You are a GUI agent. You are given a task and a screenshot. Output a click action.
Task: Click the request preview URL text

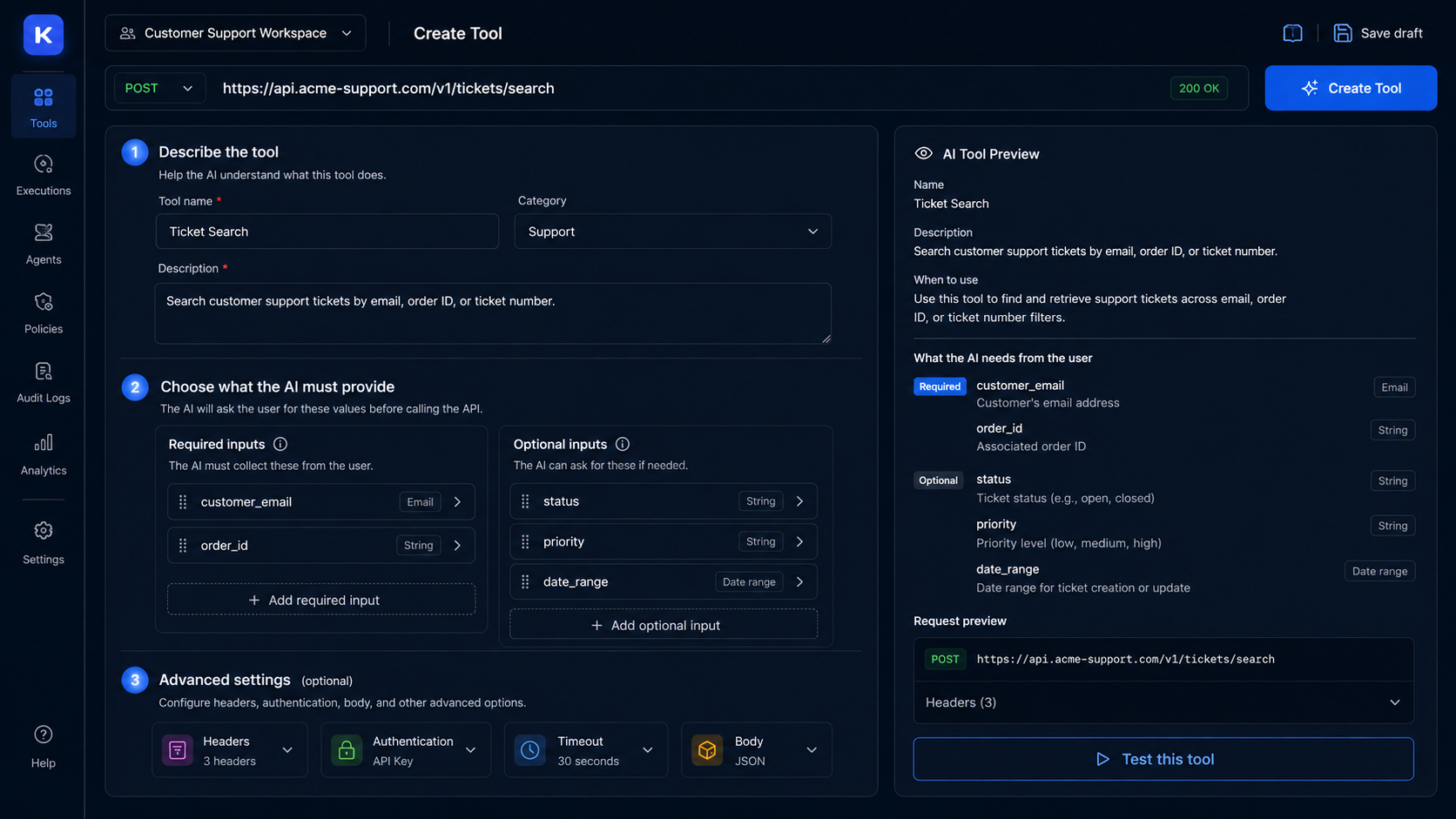click(1125, 659)
